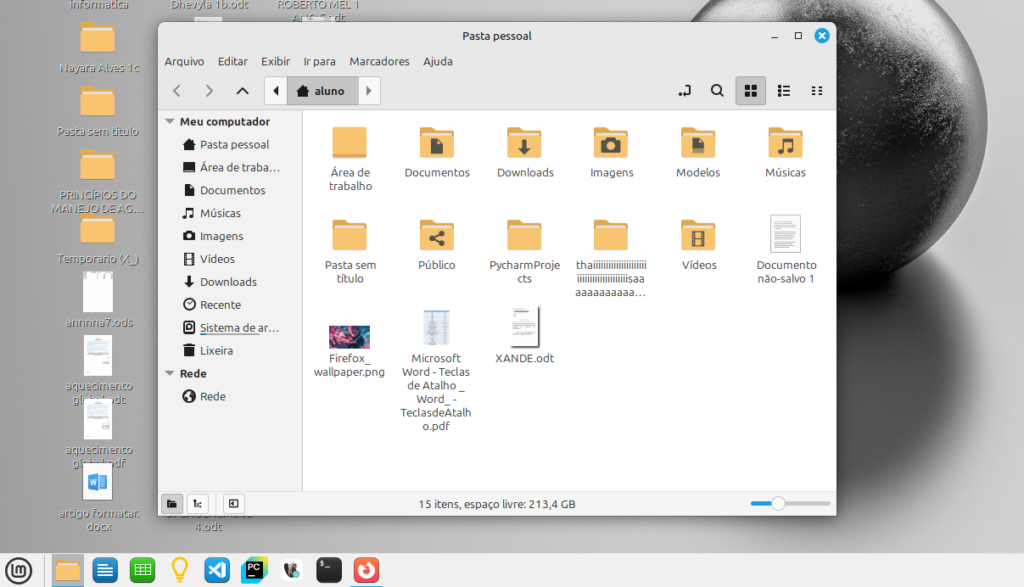Open the Marcadores menu
The image size is (1024, 587).
pos(379,61)
